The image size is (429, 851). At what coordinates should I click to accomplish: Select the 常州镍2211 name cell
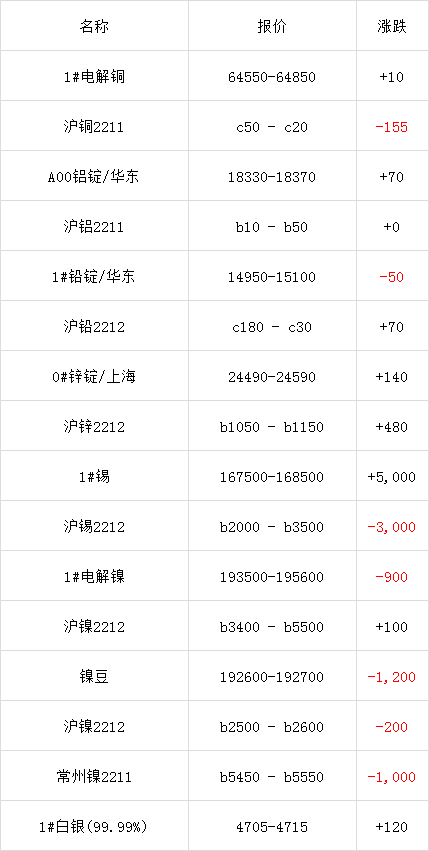pyautogui.click(x=94, y=777)
